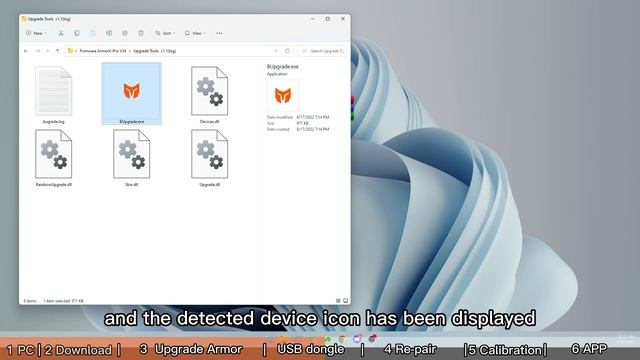
Task: Select the BUpgrade.exe application icon
Action: pyautogui.click(x=131, y=94)
